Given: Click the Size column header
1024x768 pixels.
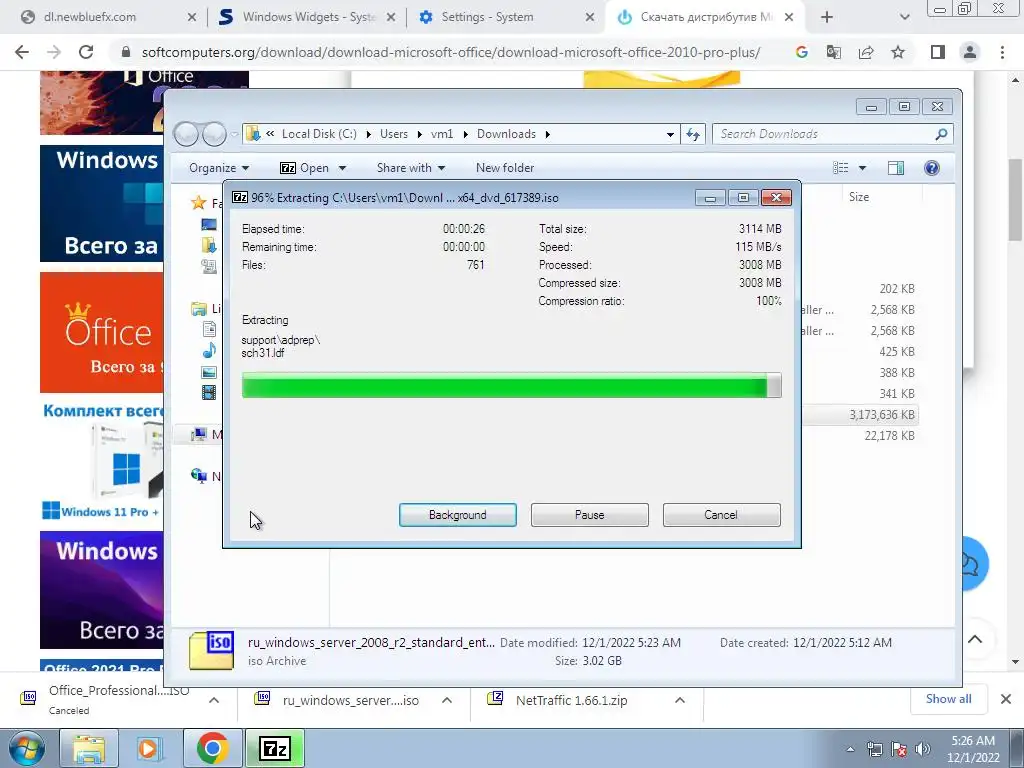Looking at the screenshot, I should point(859,197).
